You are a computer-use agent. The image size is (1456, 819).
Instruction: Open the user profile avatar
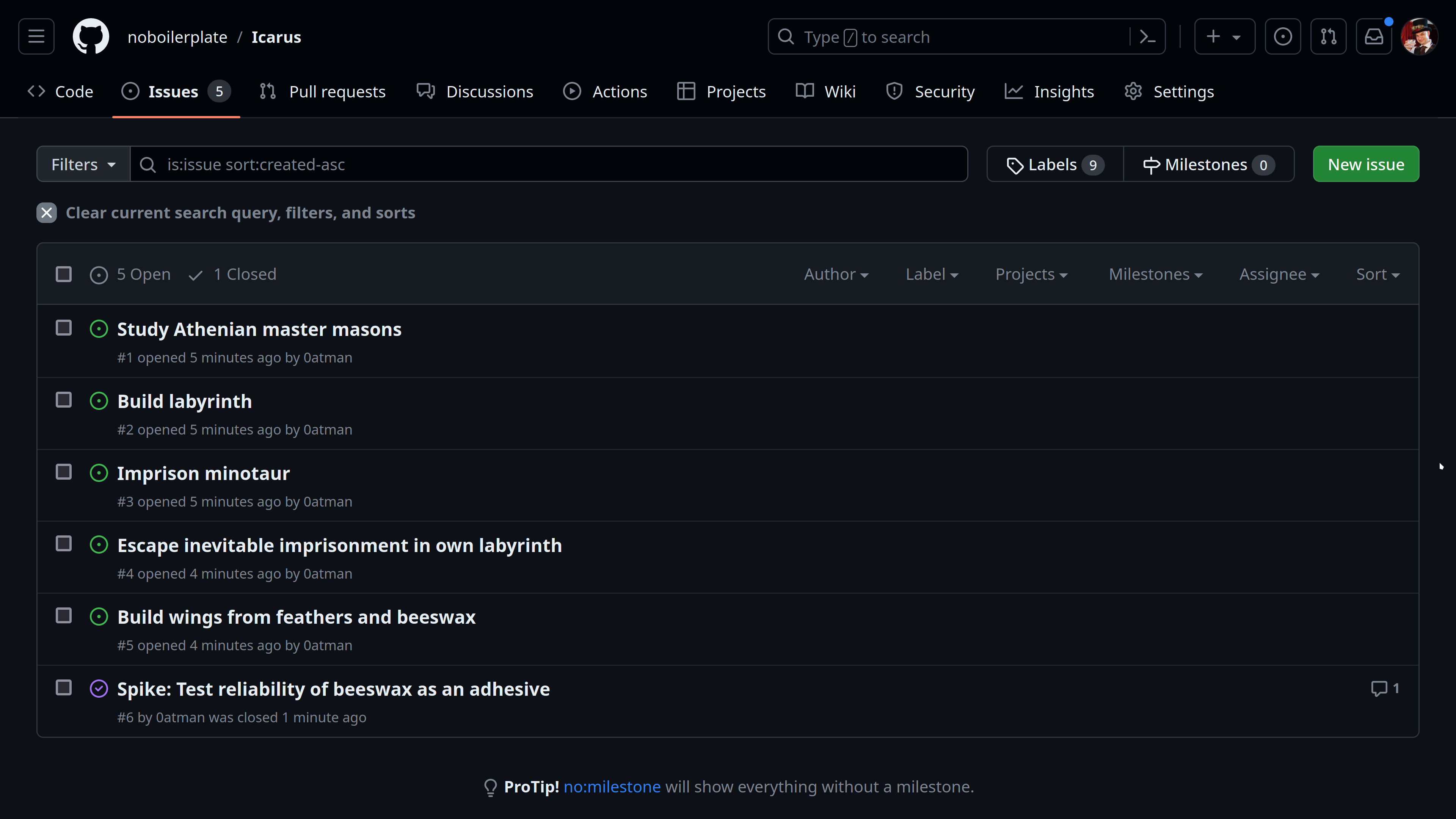pyautogui.click(x=1419, y=37)
